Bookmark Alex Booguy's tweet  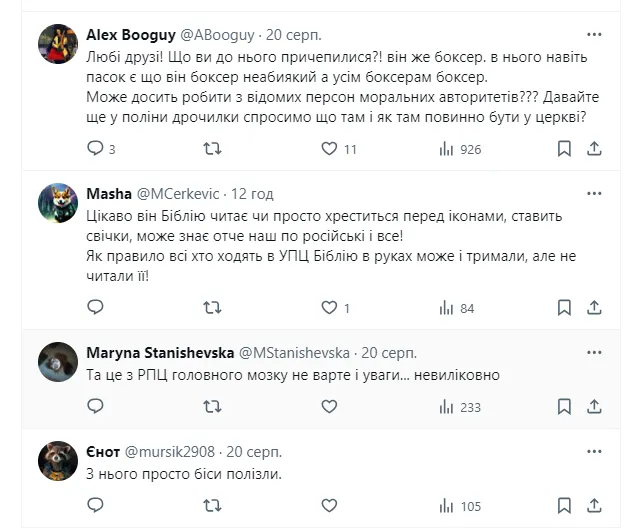[x=564, y=149]
